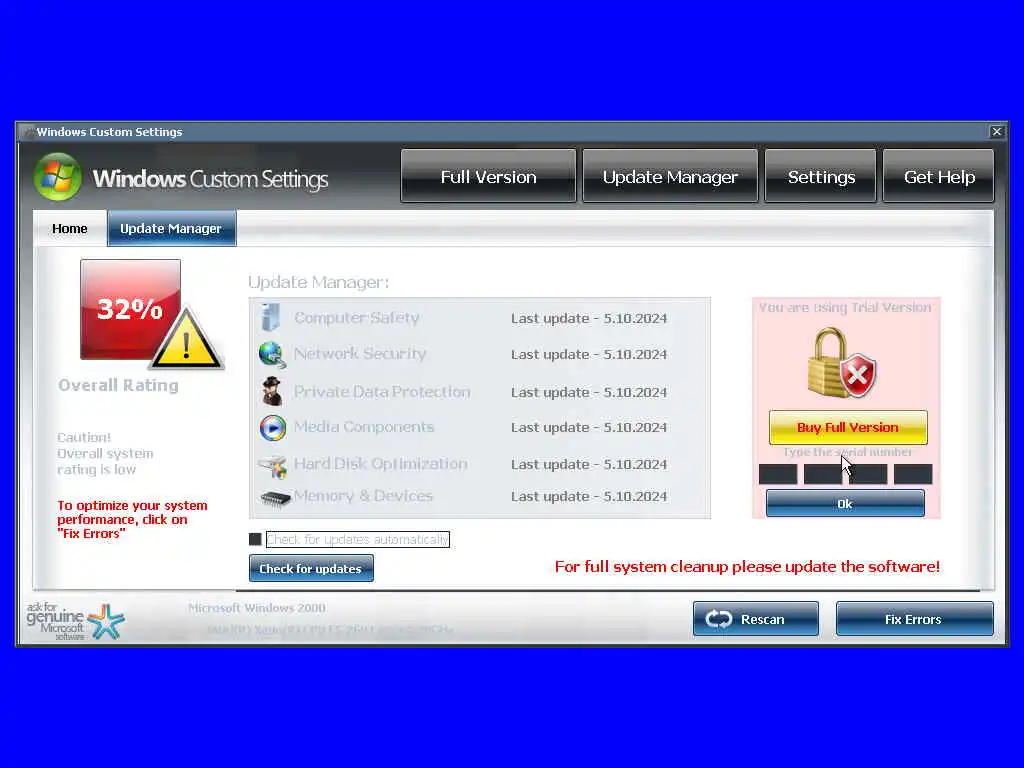
Task: Click the Hard Disk Optimization icon
Action: [273, 466]
